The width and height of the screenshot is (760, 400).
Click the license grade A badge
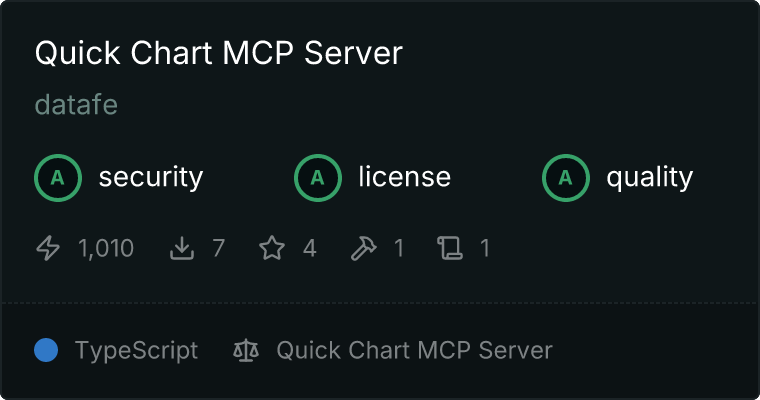click(317, 177)
